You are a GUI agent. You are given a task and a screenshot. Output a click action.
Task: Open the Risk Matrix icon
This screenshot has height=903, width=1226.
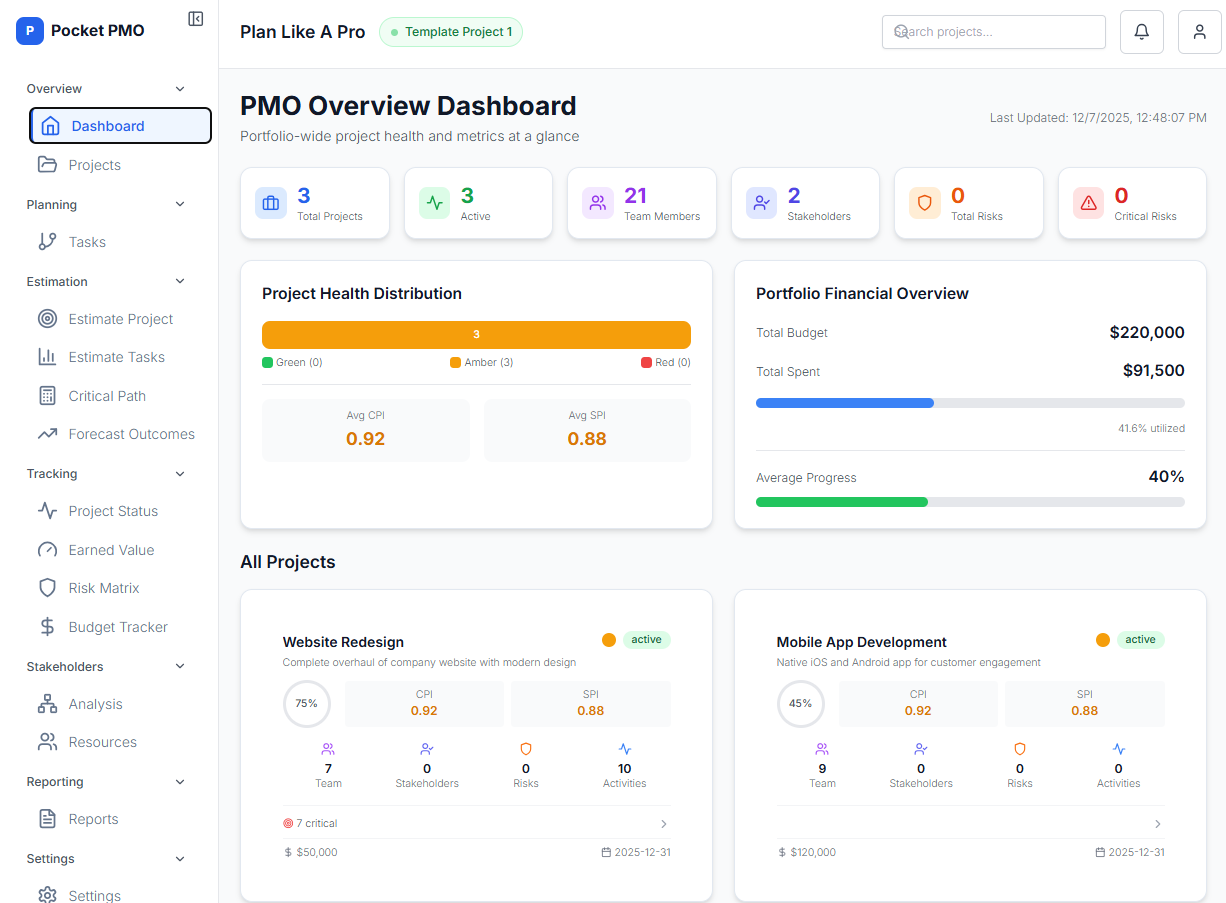(x=50, y=588)
